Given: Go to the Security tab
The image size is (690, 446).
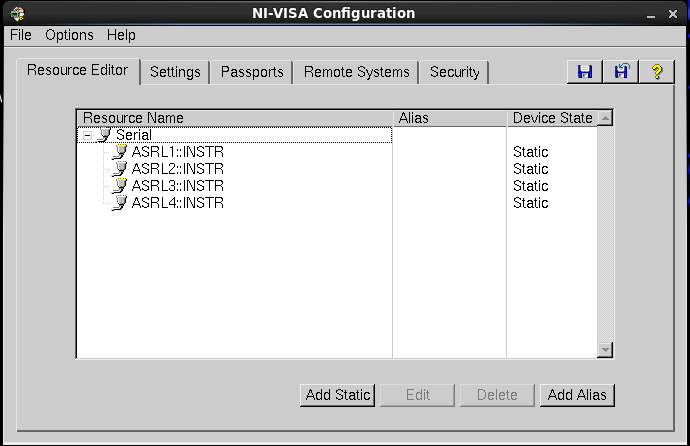Looking at the screenshot, I should (454, 72).
